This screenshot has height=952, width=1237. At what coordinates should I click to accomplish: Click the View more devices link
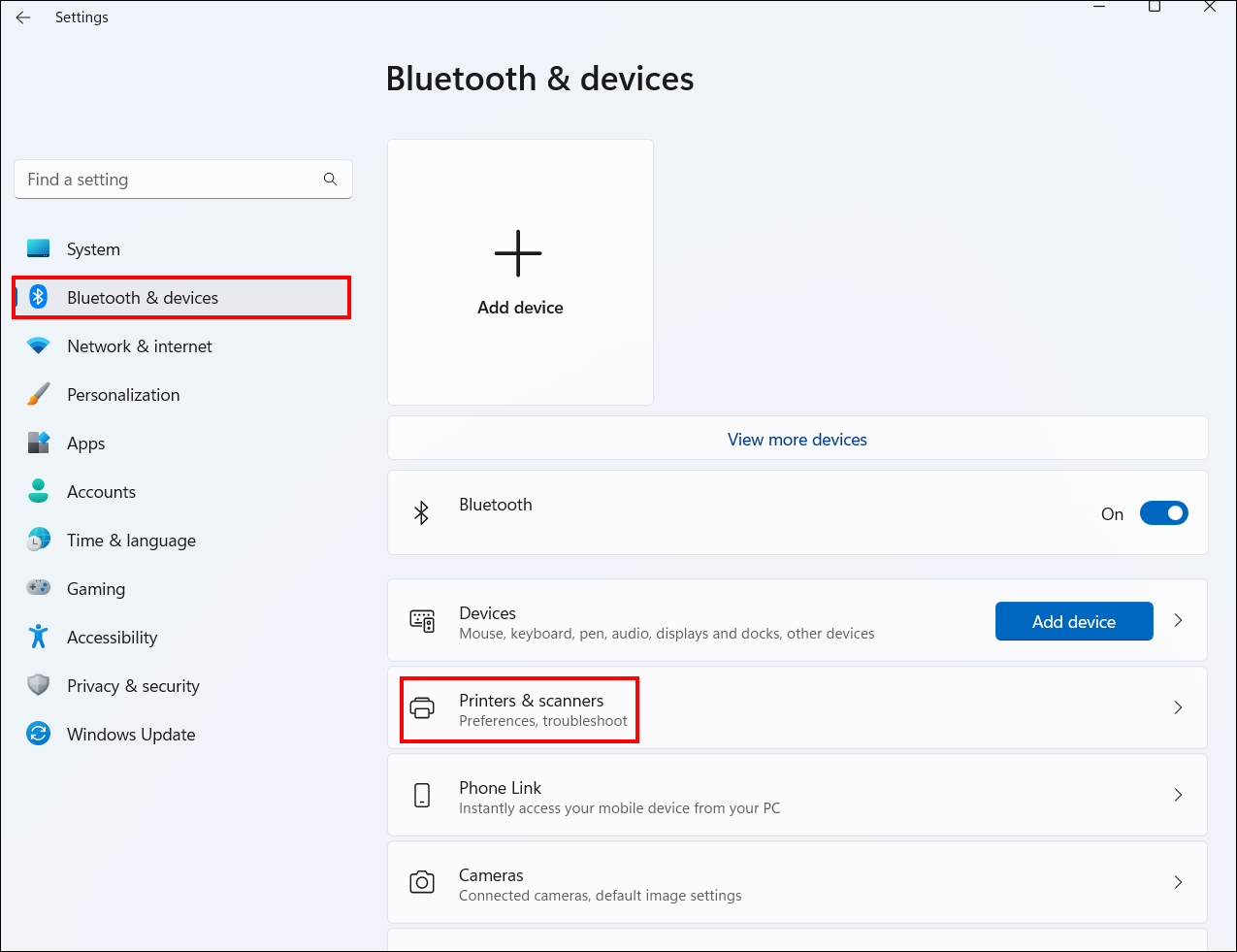pos(798,440)
